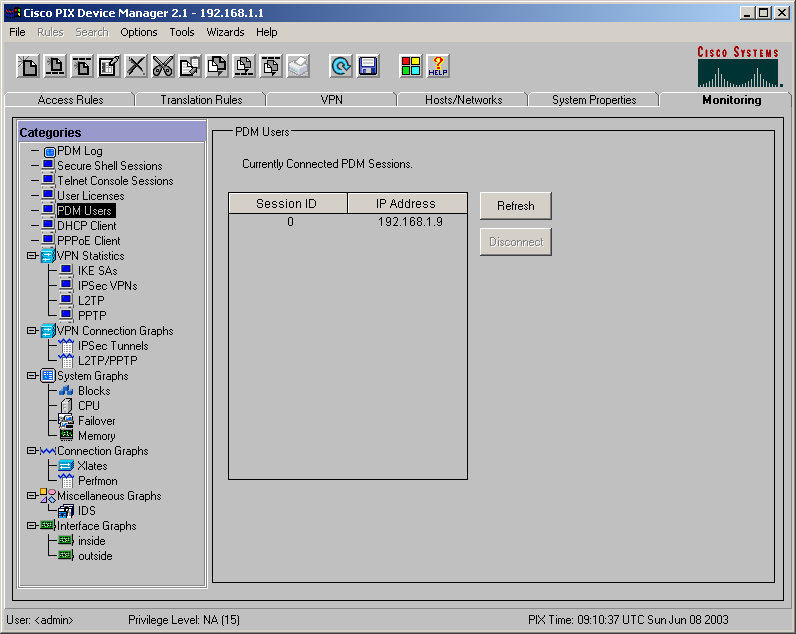The image size is (796, 634).
Task: Click the Session ID column header
Action: point(288,203)
